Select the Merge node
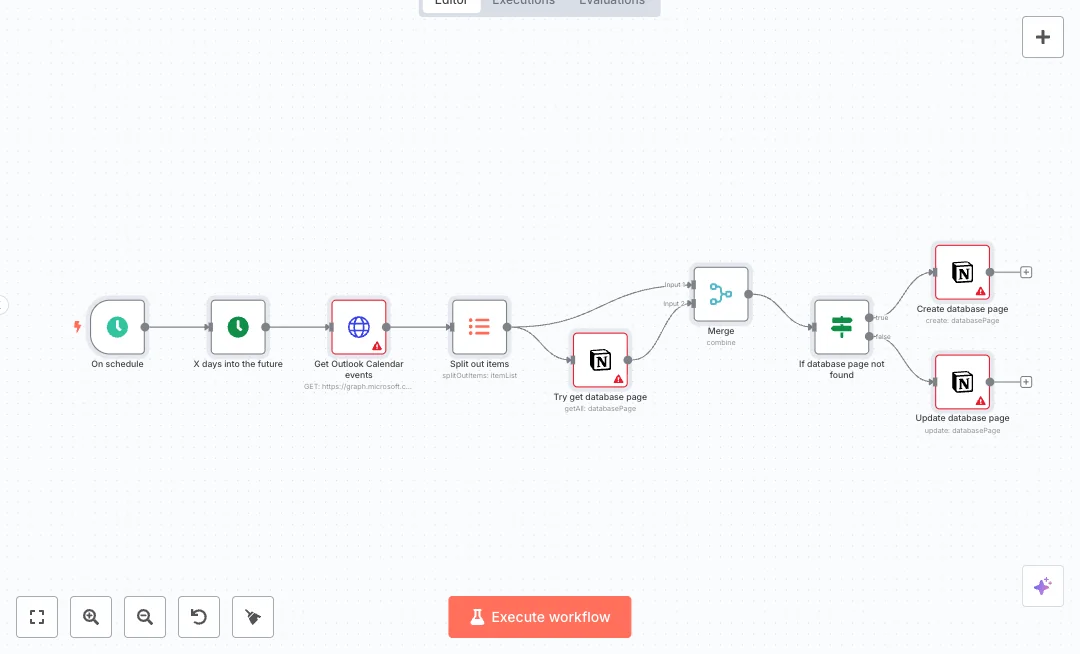Viewport: 1080px width, 654px height. point(721,294)
